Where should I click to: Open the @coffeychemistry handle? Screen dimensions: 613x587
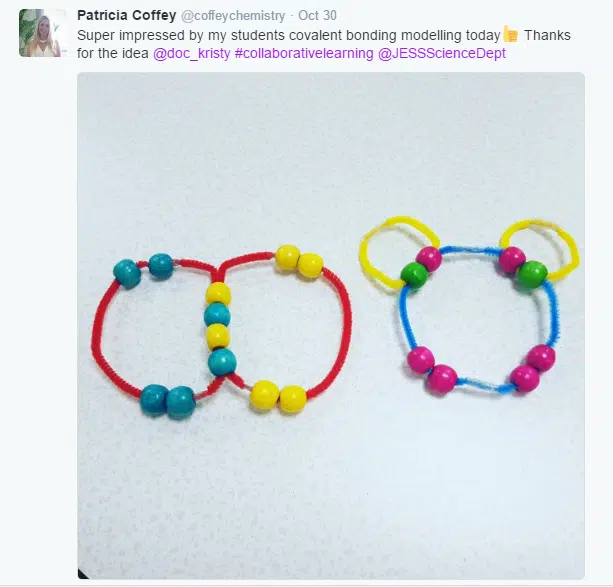(233, 16)
